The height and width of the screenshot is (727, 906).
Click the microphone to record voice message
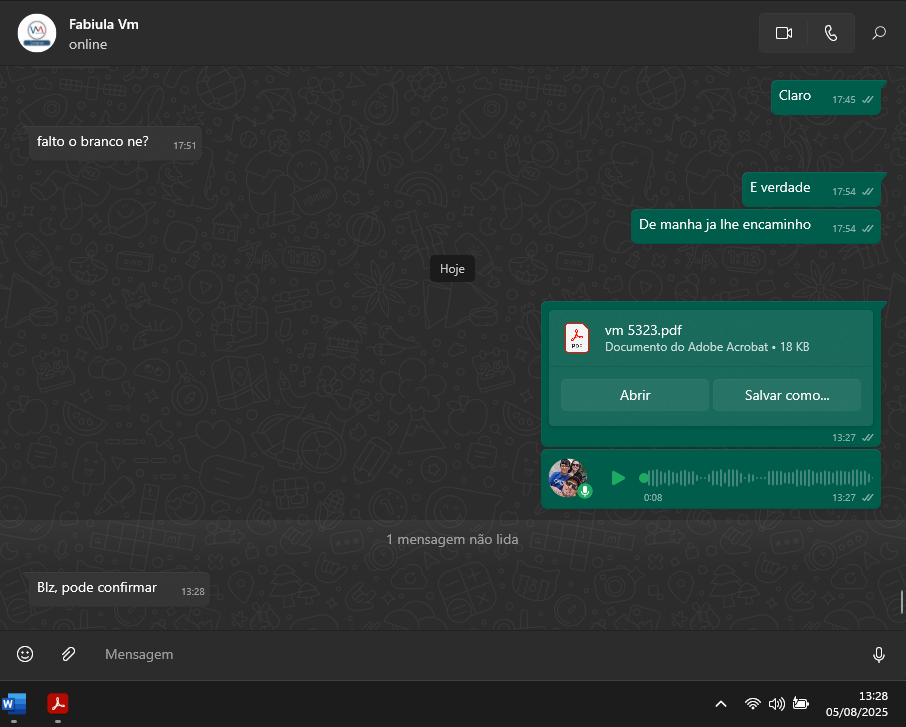pyautogui.click(x=879, y=655)
